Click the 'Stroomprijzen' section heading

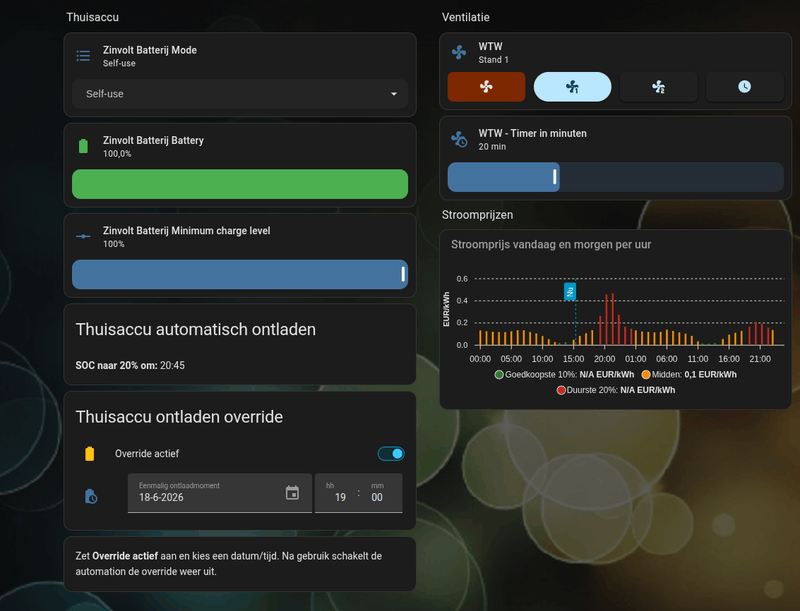(477, 215)
